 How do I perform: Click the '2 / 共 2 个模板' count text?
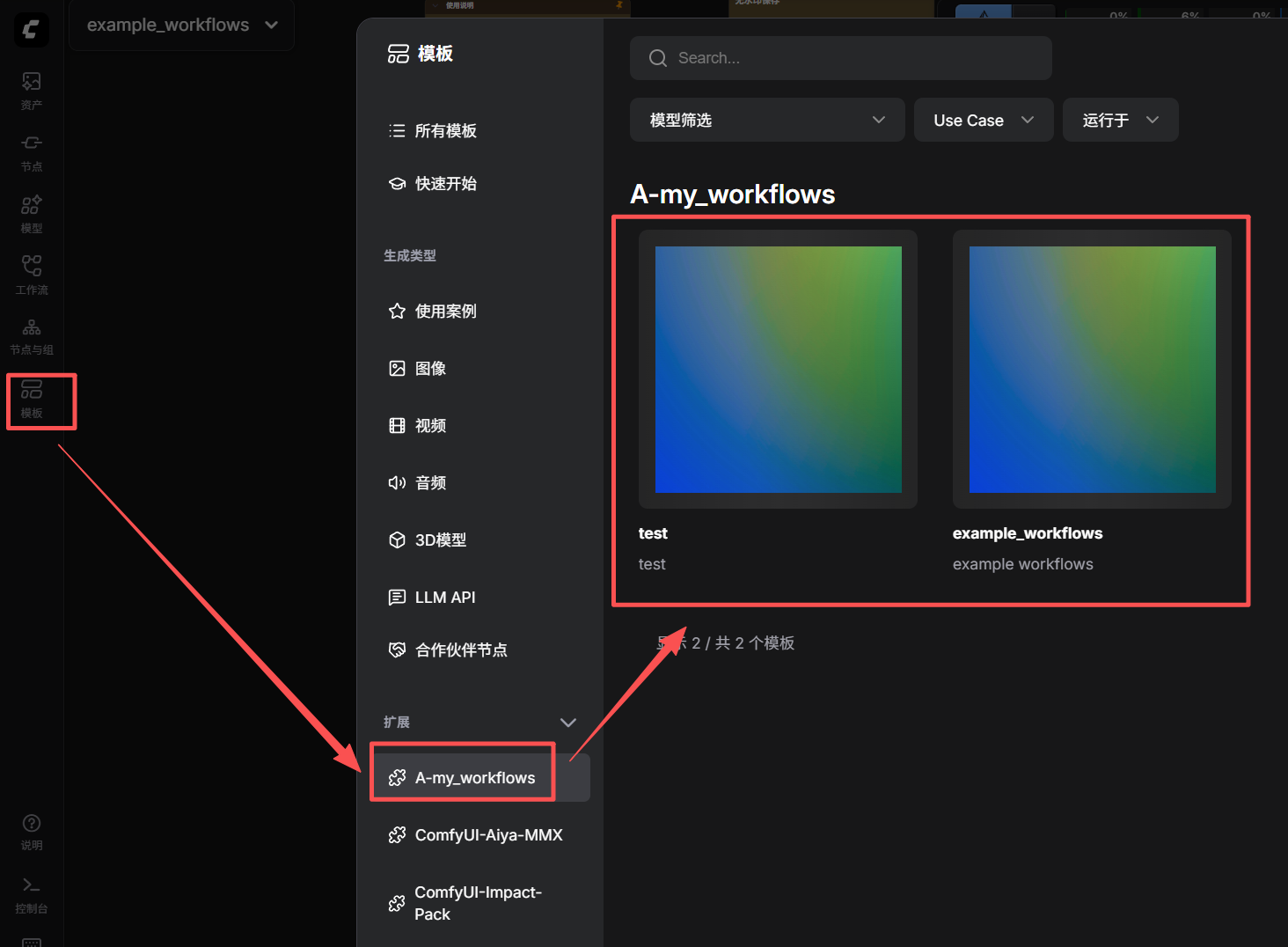[743, 643]
